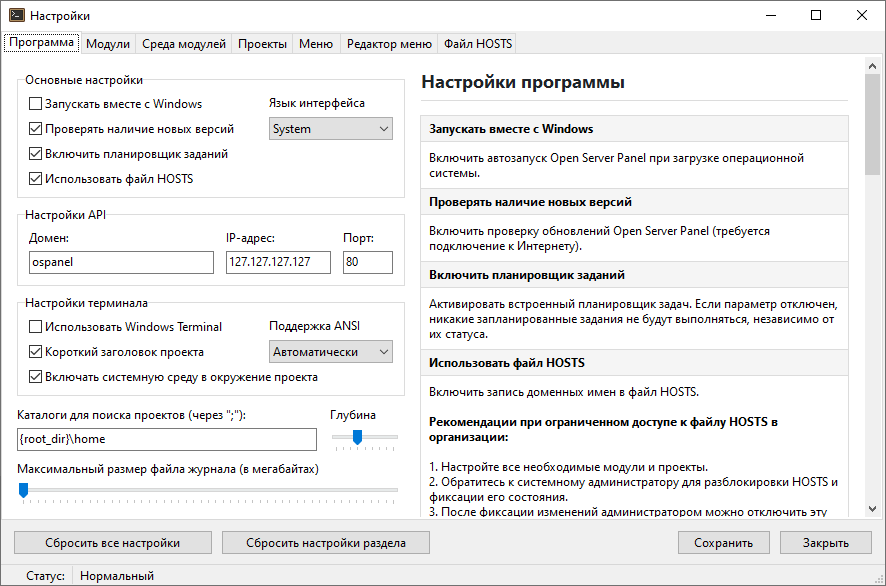
Task: Click Сбросить настройки раздела button
Action: point(326,543)
